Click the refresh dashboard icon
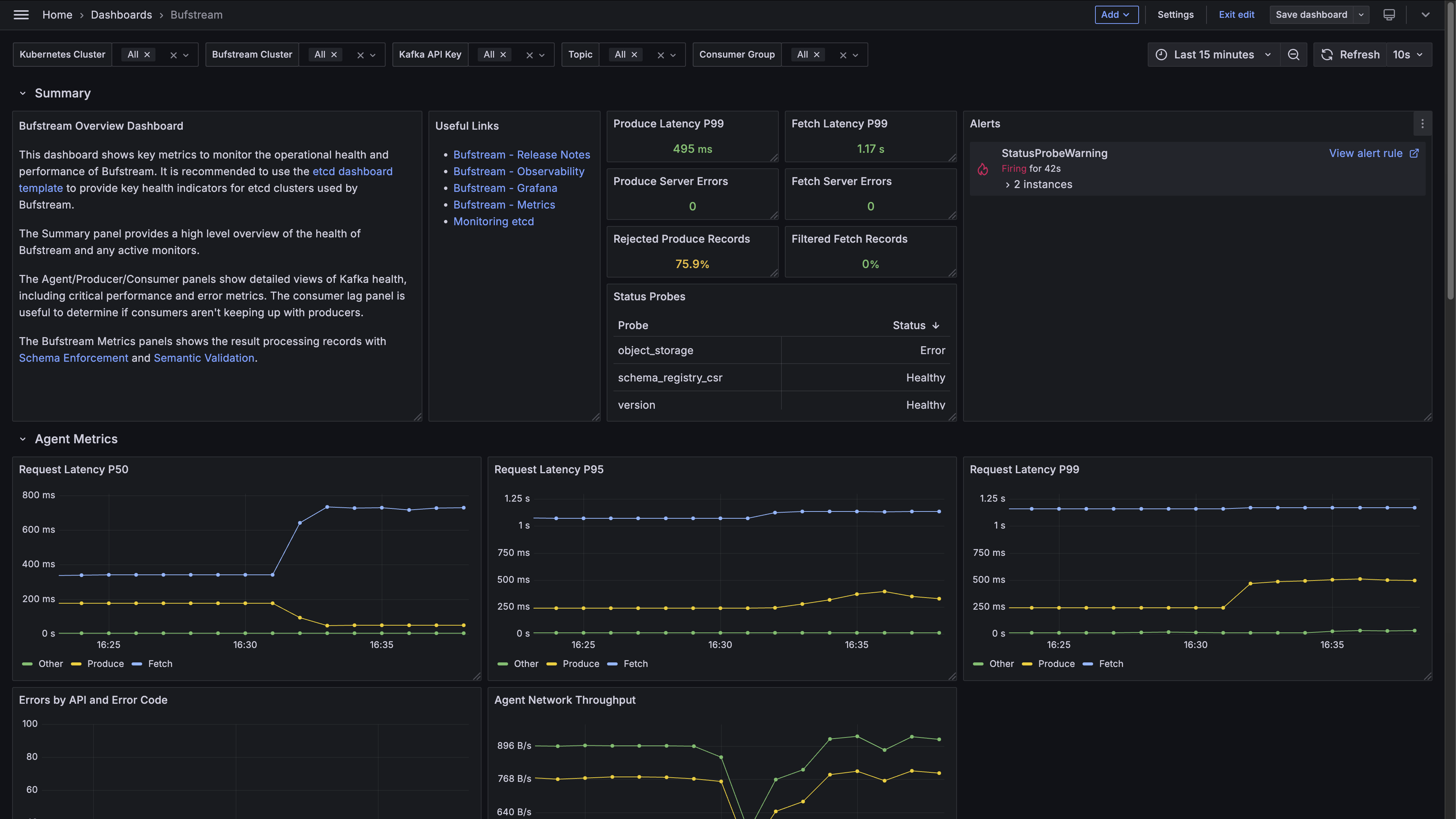 (x=1327, y=54)
